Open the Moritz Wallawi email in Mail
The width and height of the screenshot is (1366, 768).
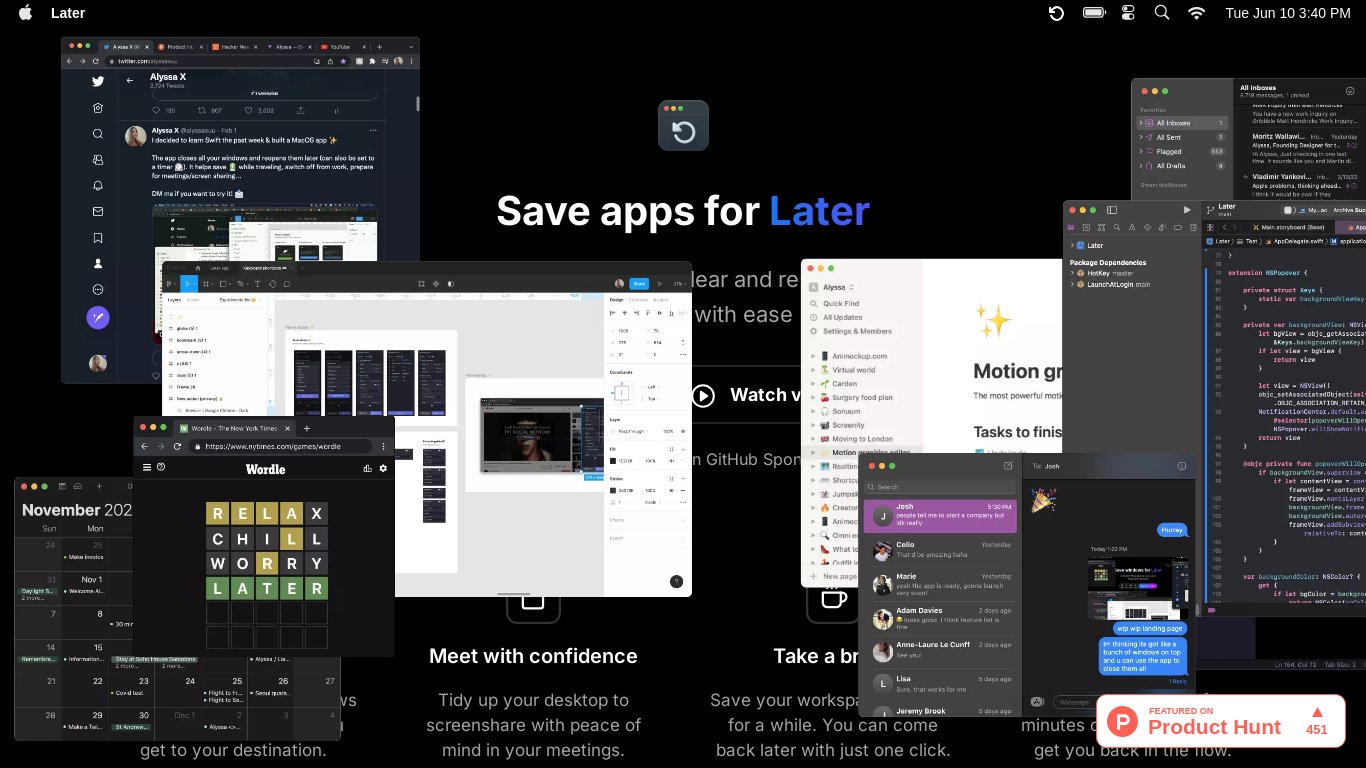tap(1304, 148)
